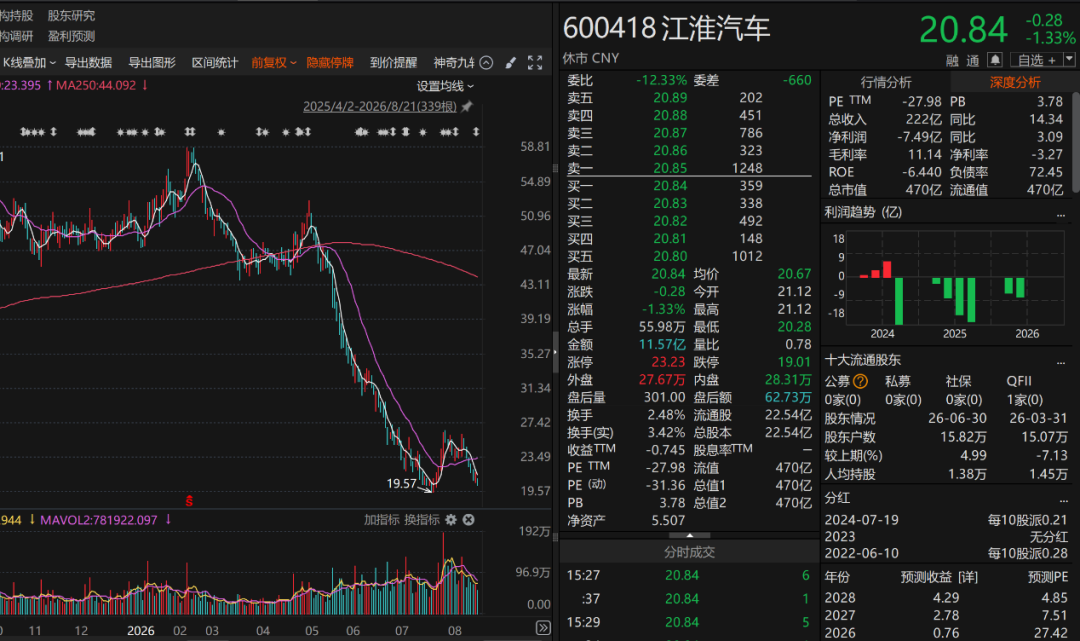Click 换指标 to change the indicator
The height and width of the screenshot is (641, 1080).
click(422, 520)
